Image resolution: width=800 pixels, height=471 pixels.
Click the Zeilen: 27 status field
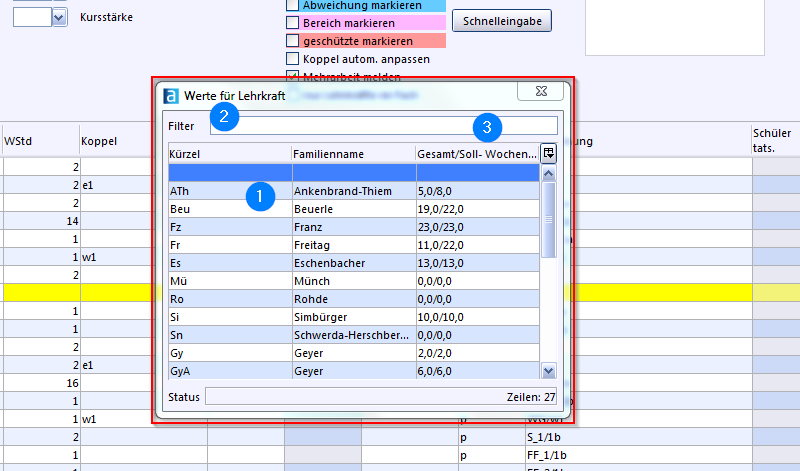pos(381,396)
